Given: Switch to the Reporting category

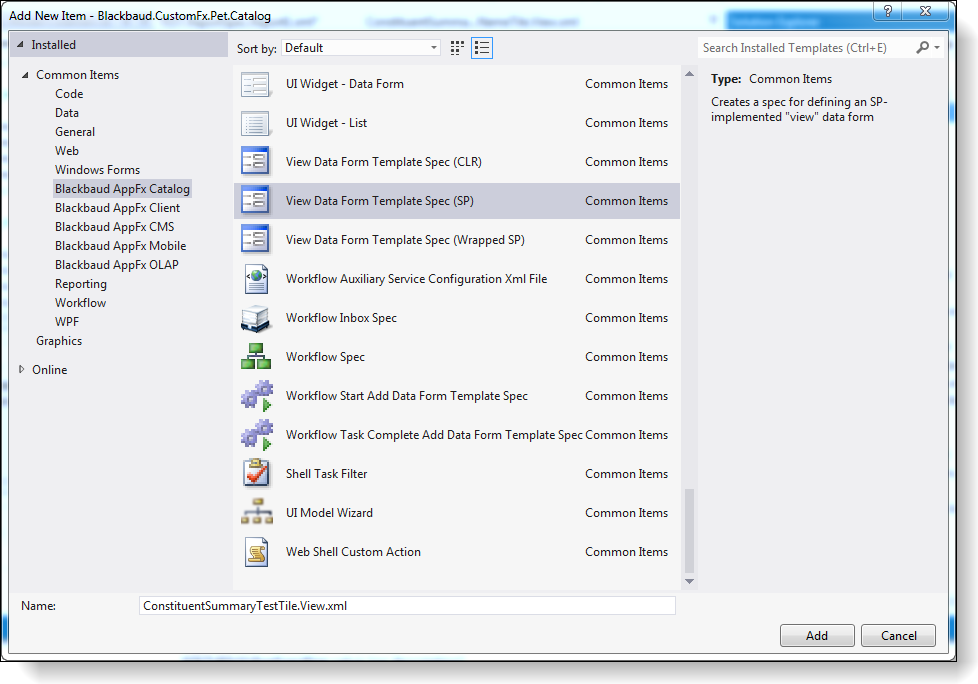Looking at the screenshot, I should (80, 283).
